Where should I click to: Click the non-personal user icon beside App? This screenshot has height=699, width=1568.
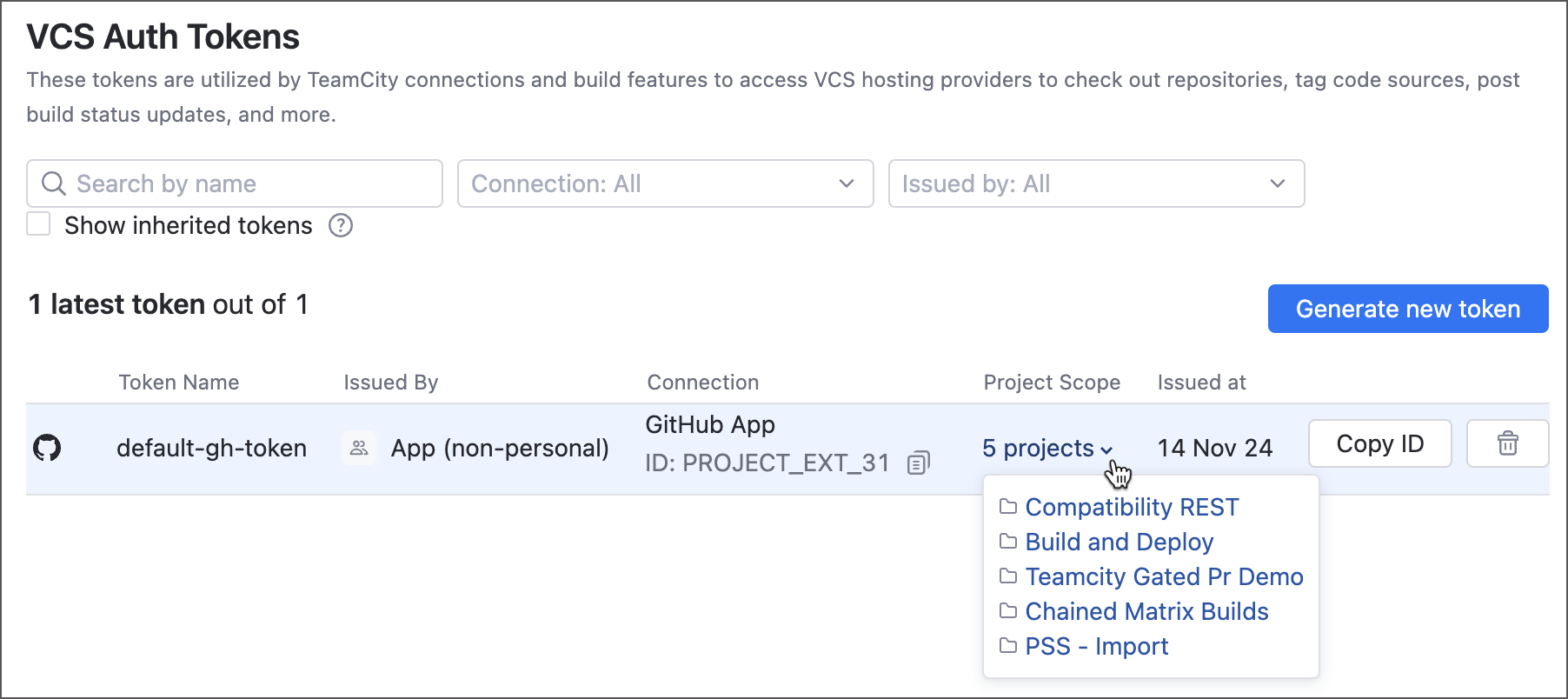pos(359,448)
